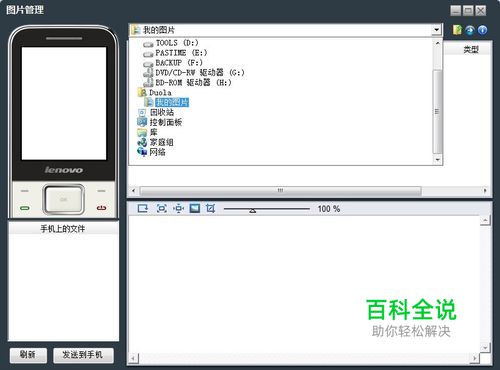Click the BACKUP (F:) drive icon
The width and height of the screenshot is (500, 370).
pos(148,64)
